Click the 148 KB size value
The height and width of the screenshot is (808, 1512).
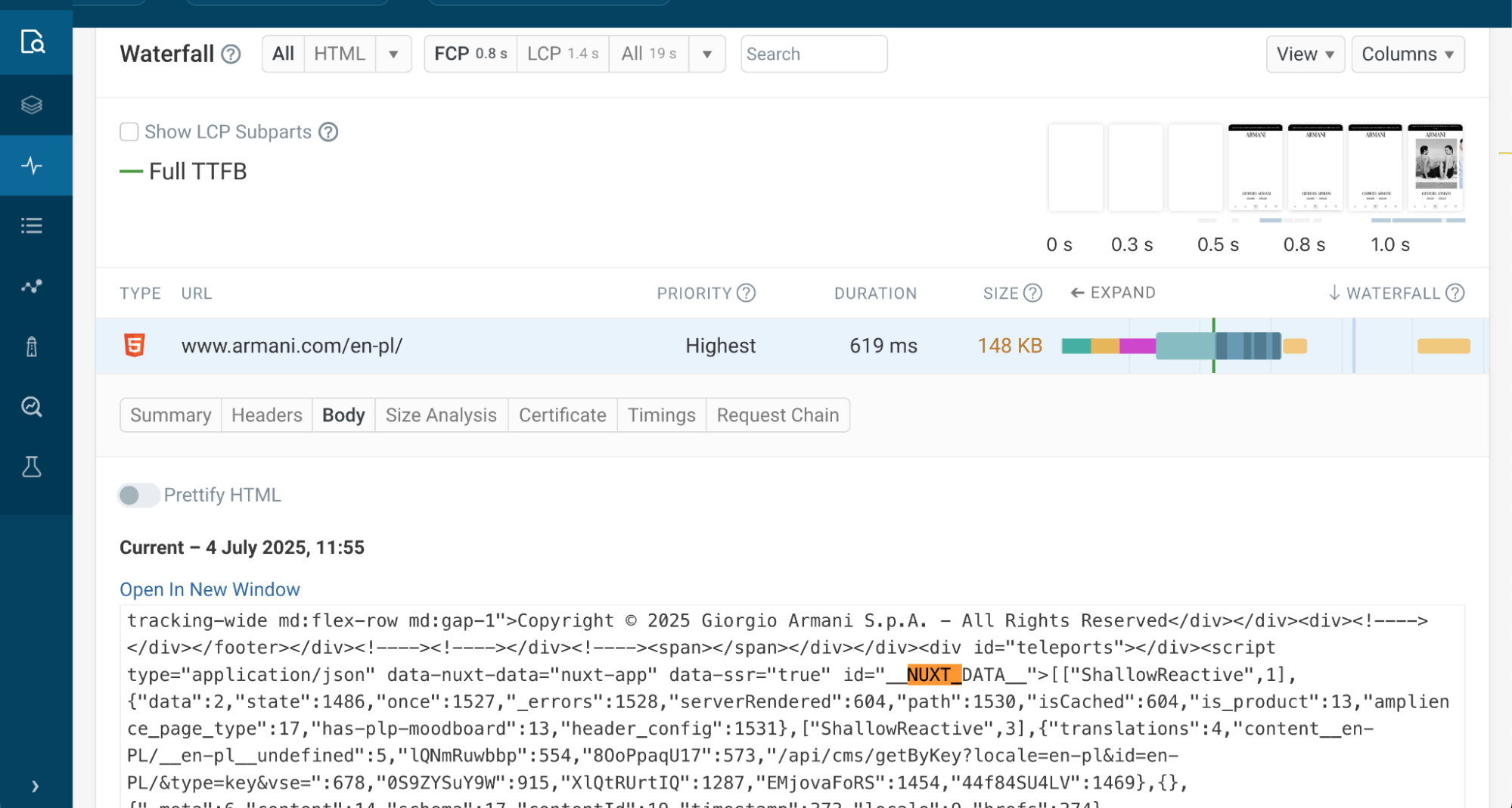pos(1010,346)
